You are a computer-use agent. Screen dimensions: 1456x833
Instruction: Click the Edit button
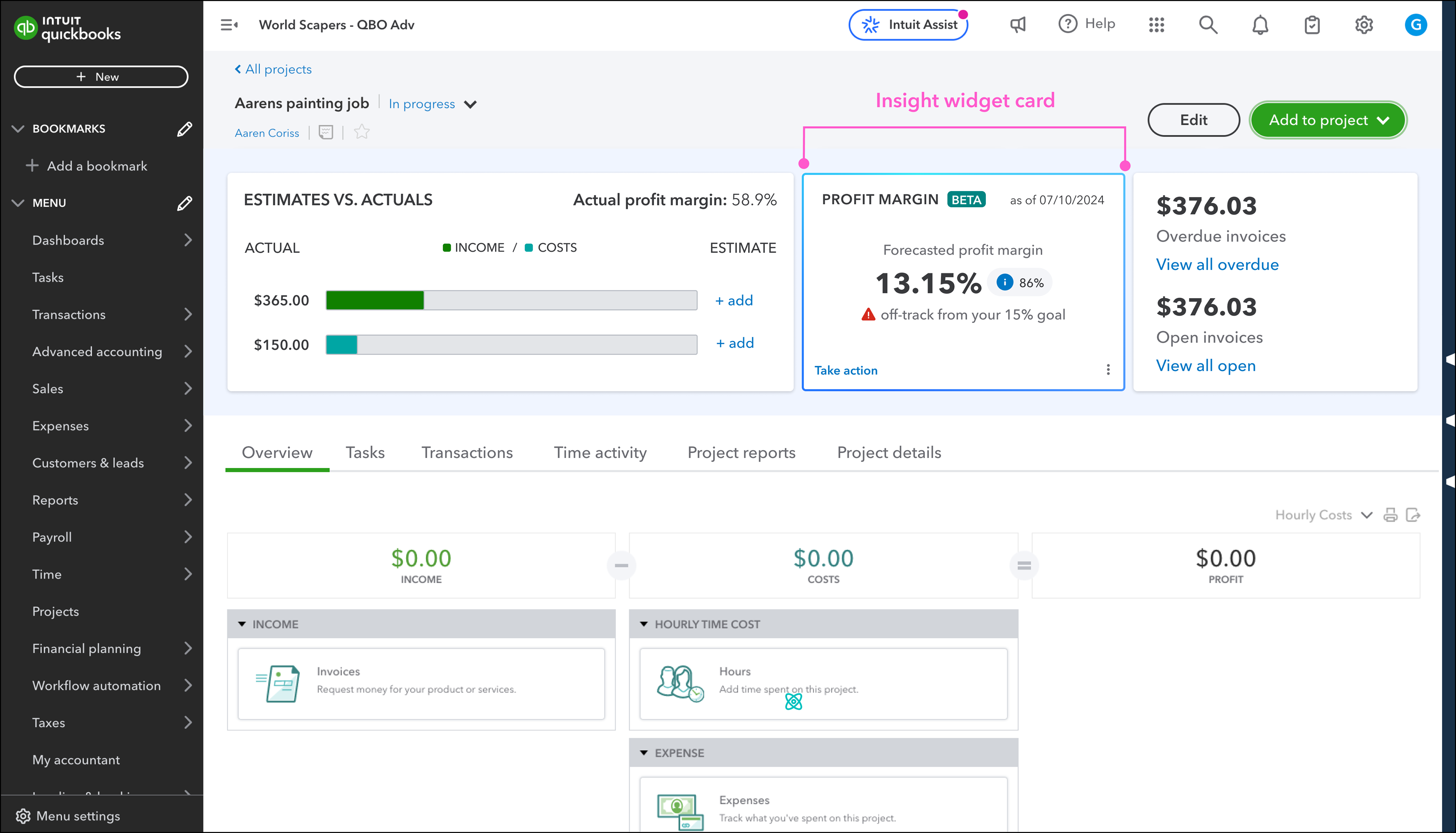pos(1193,120)
